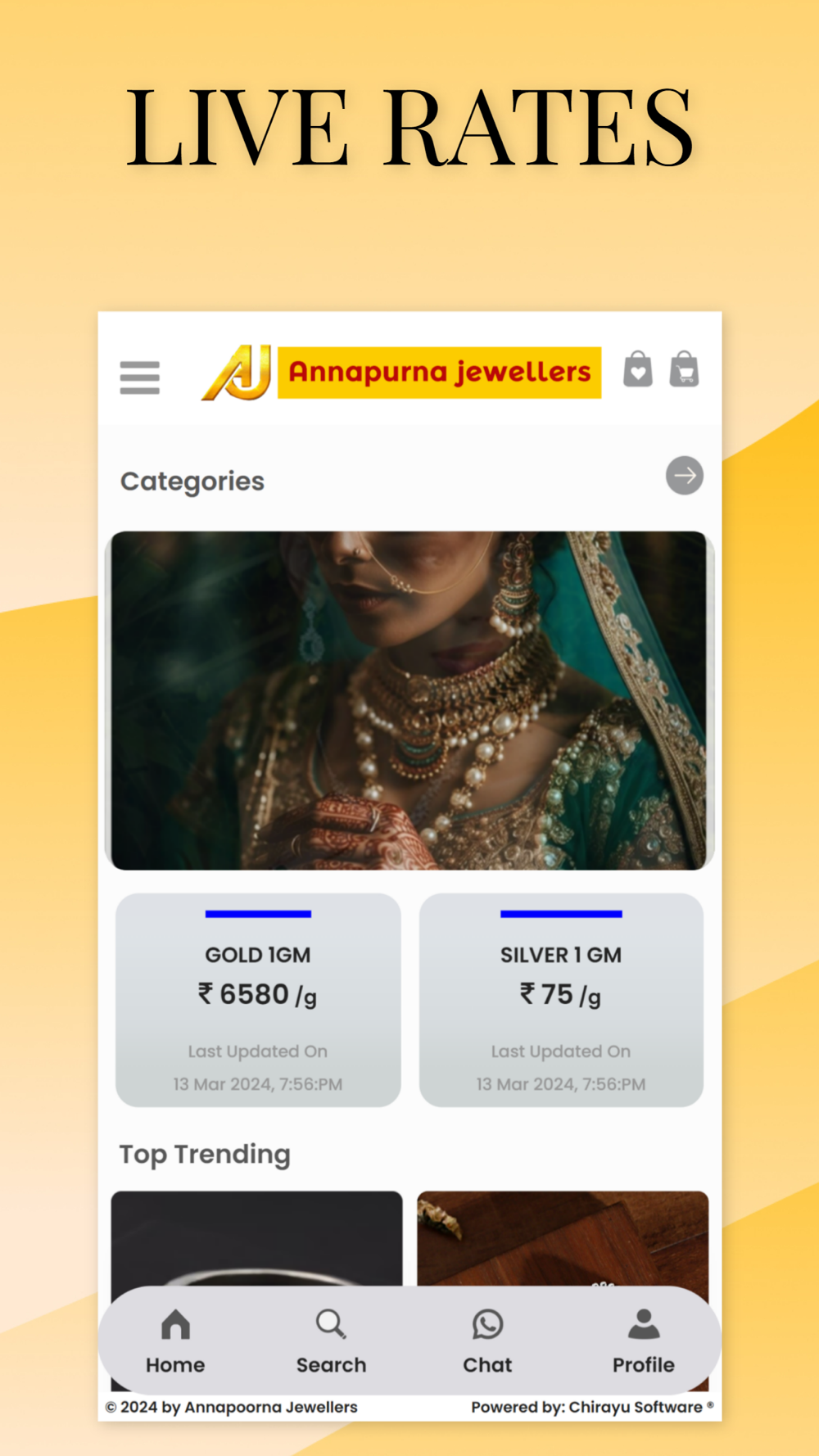This screenshot has width=819, height=1456.
Task: Select the Profile tab label
Action: pyautogui.click(x=644, y=1365)
